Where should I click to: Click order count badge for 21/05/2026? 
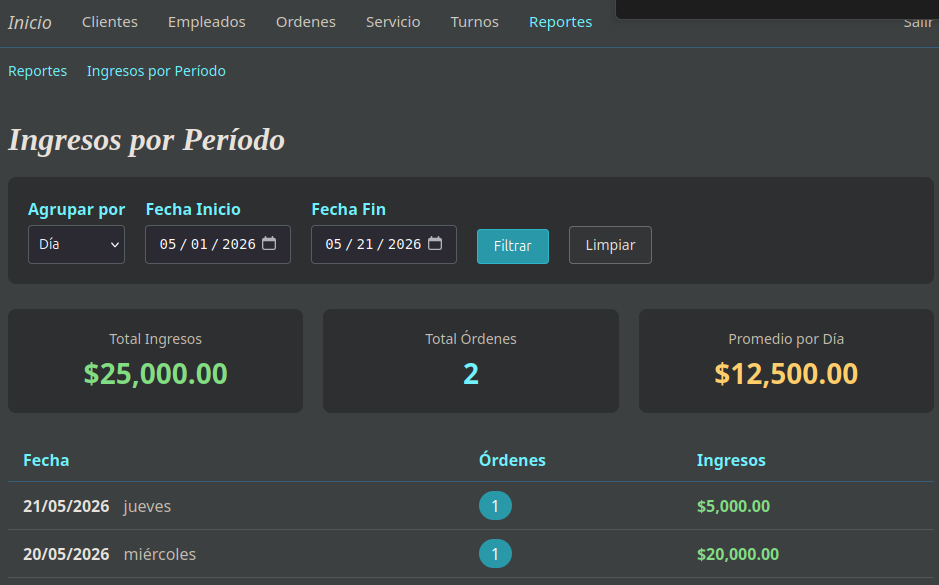click(x=495, y=506)
